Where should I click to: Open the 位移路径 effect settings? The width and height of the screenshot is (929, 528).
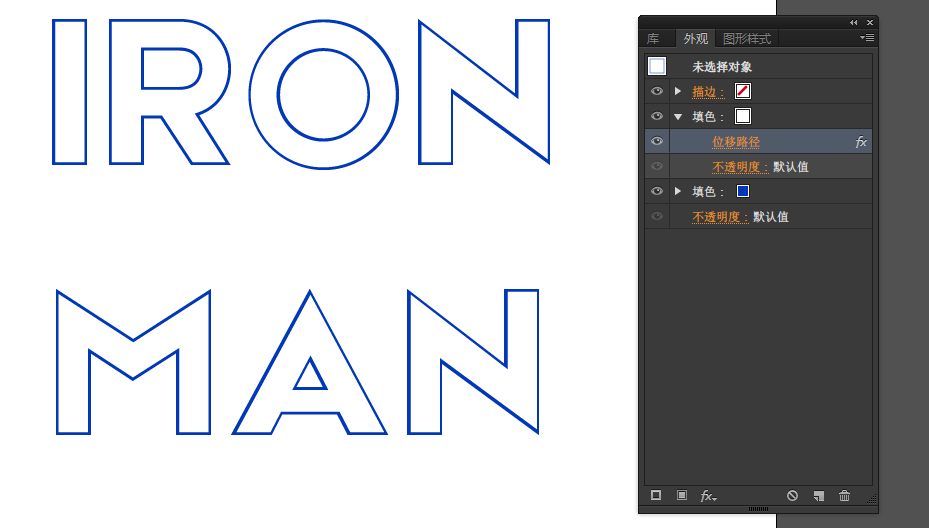tap(736, 142)
